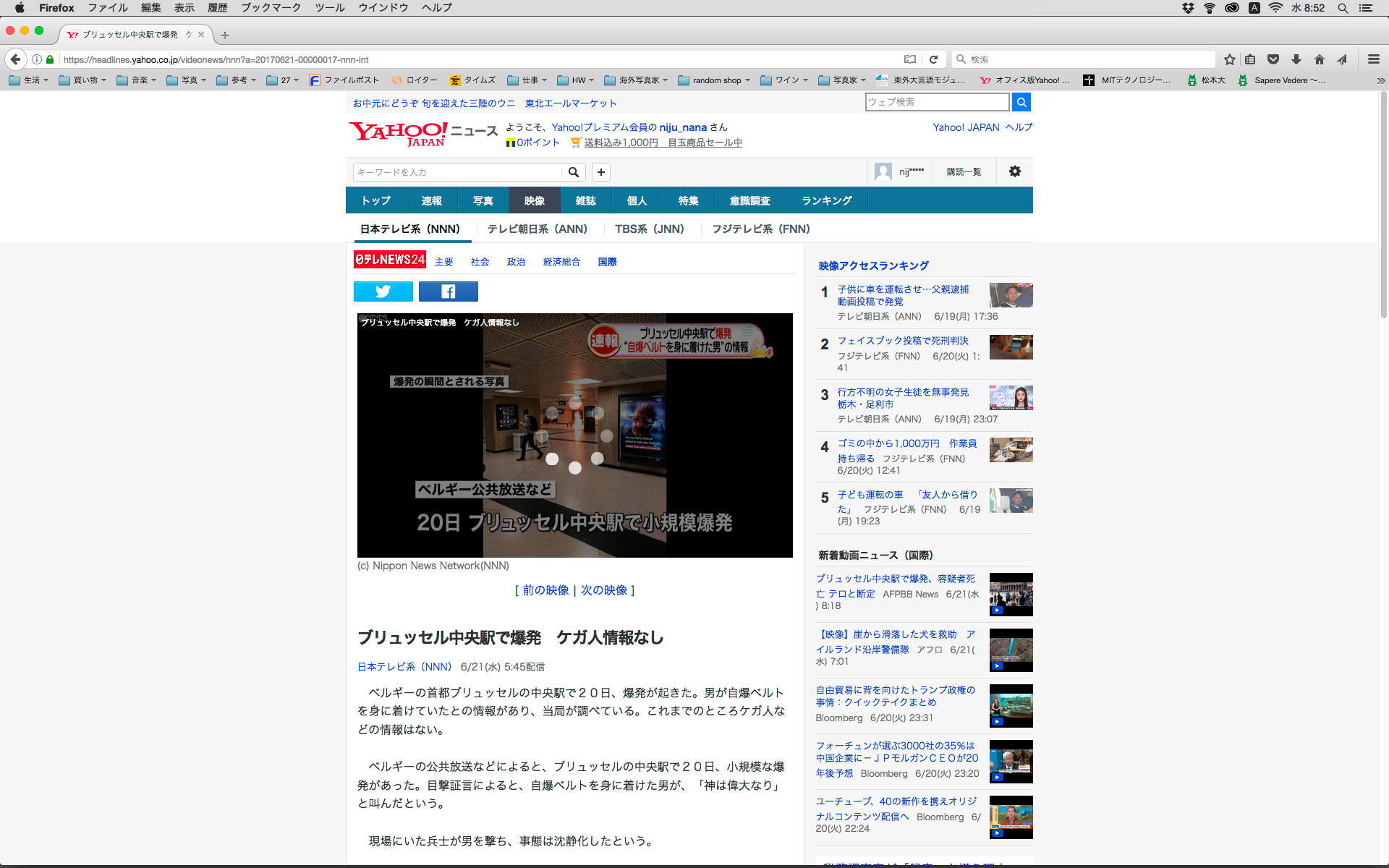Image resolution: width=1389 pixels, height=868 pixels.
Task: Play the Brussels station explosion video
Action: click(574, 435)
